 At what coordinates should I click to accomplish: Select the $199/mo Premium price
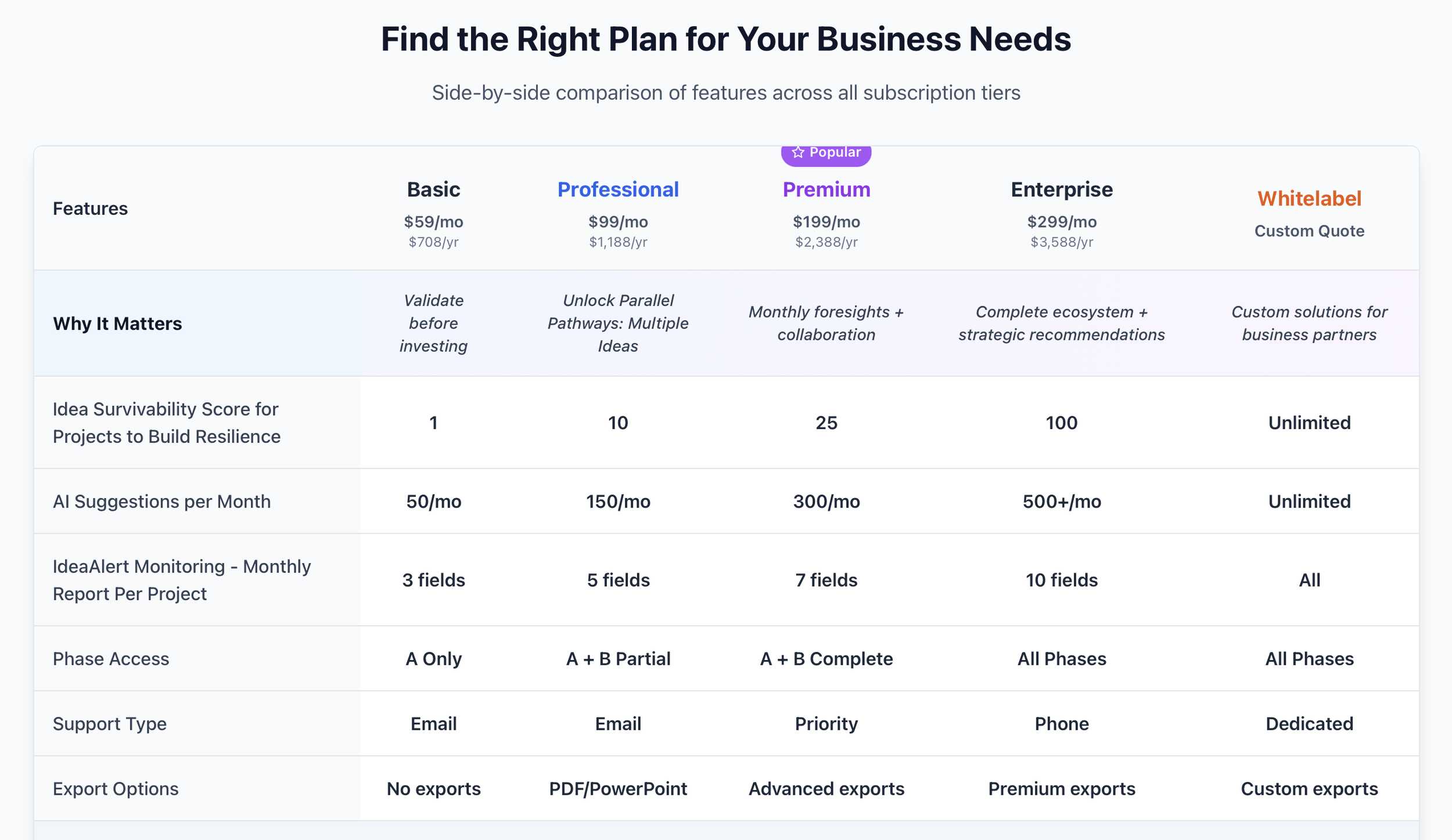pos(826,222)
